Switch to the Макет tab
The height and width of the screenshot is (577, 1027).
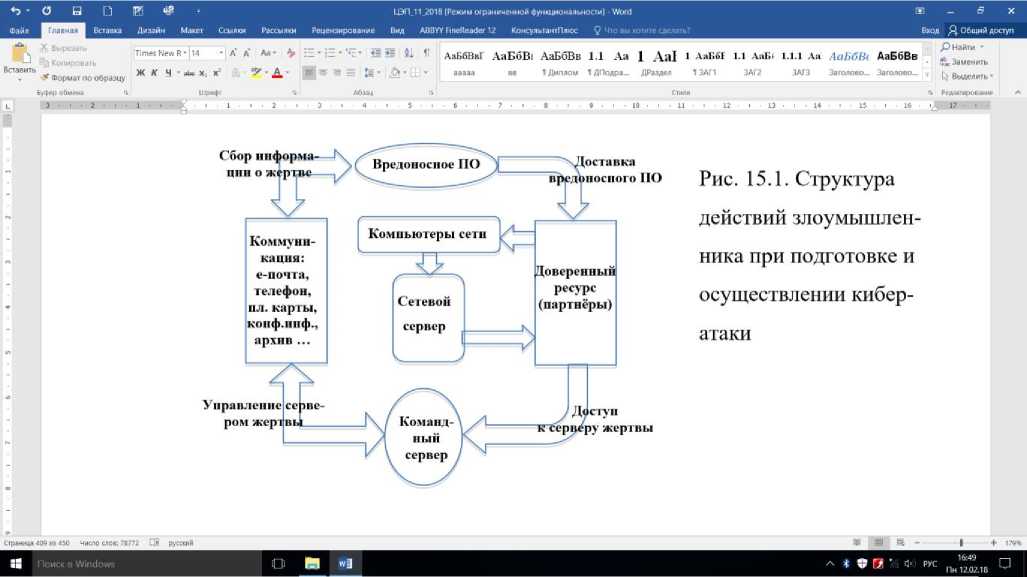tap(192, 30)
